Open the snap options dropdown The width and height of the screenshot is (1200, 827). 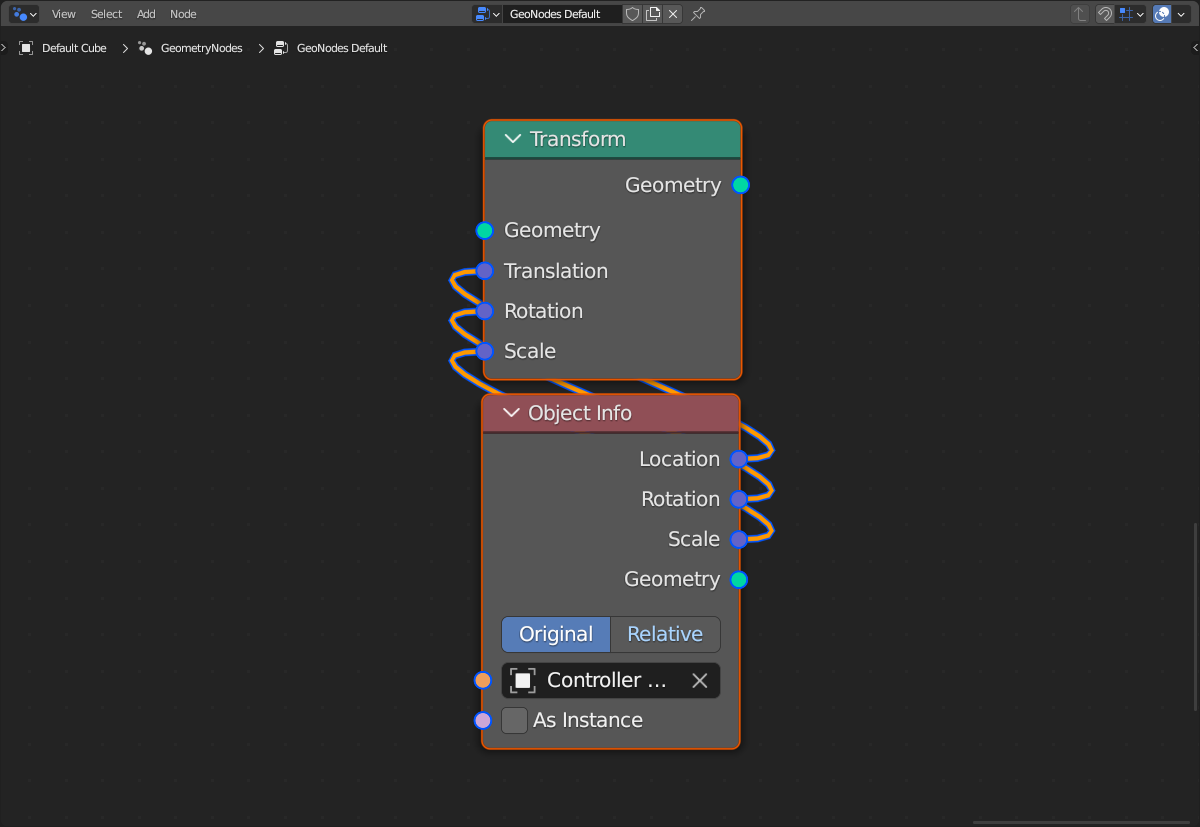click(1132, 14)
